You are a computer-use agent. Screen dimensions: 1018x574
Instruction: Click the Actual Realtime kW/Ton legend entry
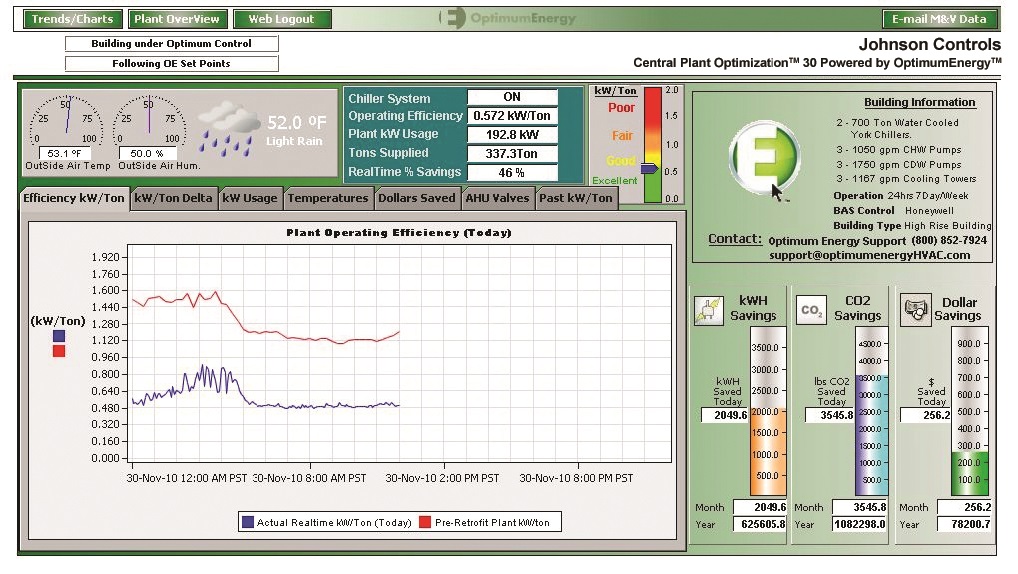[327, 522]
